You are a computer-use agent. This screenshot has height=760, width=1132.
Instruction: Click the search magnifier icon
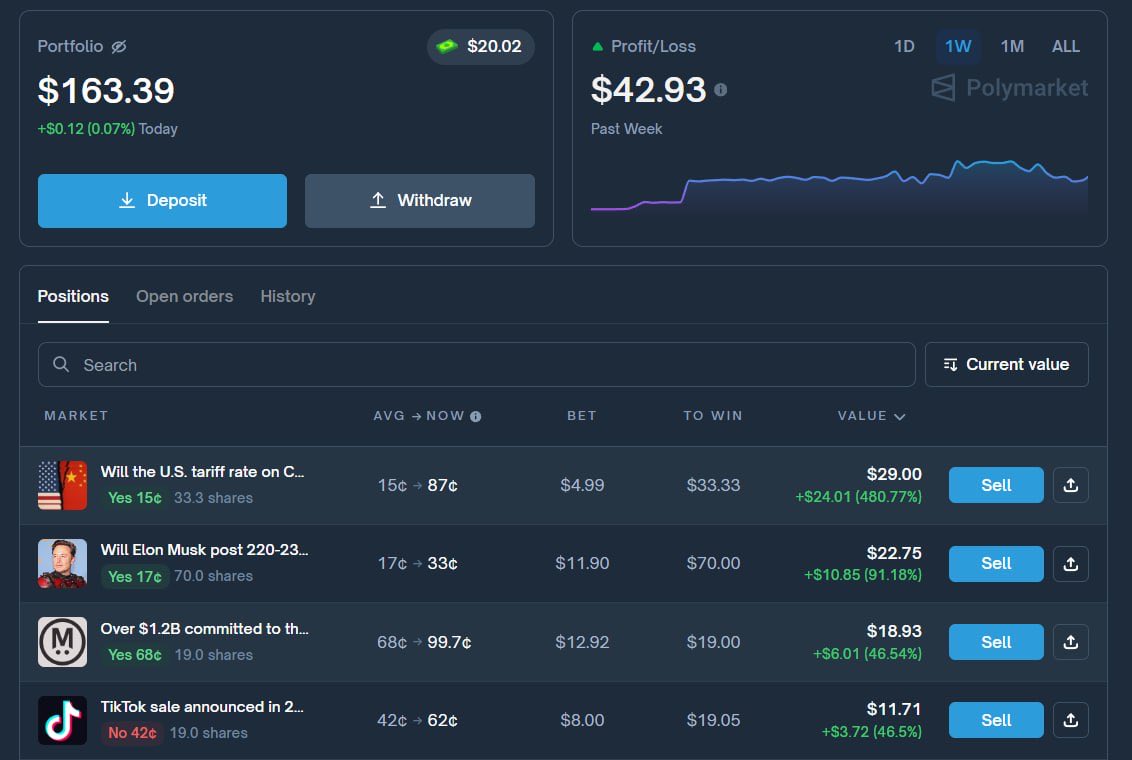[61, 364]
